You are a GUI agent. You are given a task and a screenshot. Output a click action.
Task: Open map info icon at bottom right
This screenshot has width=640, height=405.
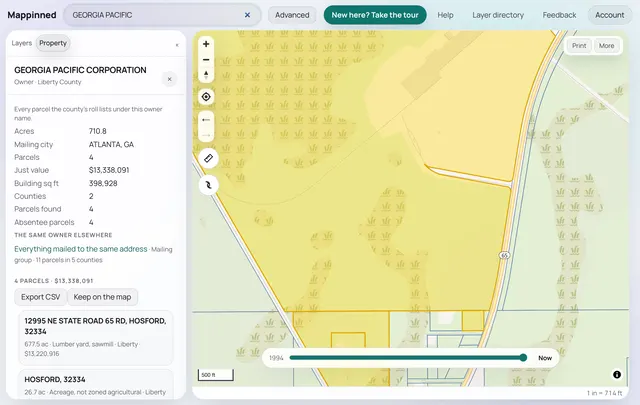click(617, 374)
